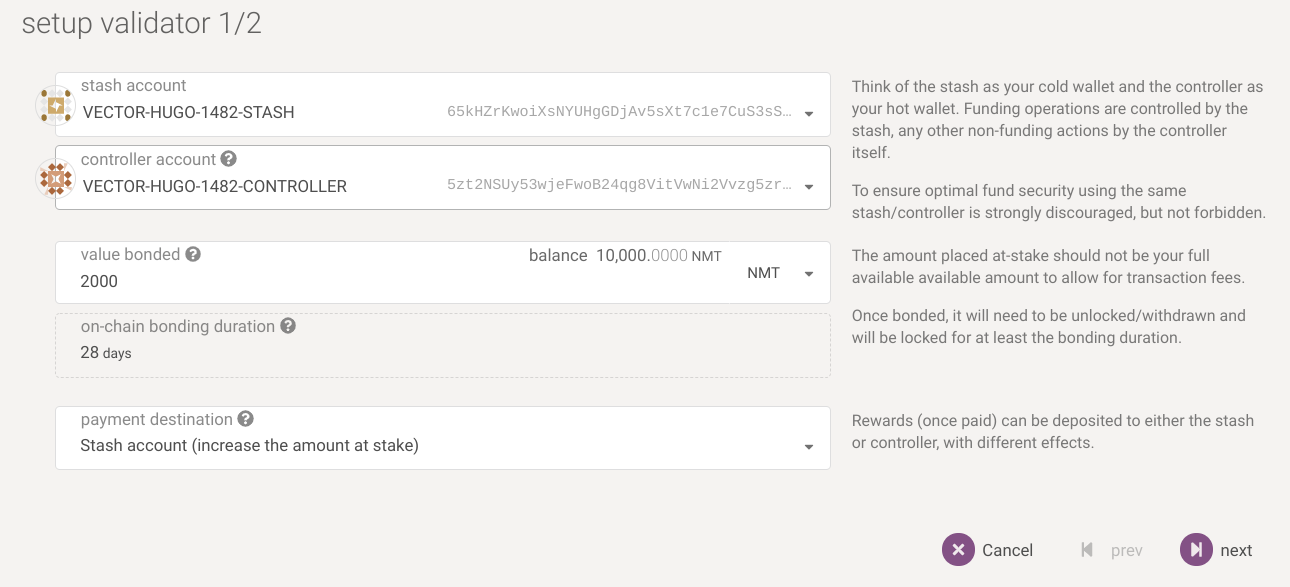Select the VECTOR-HUGO-1482-STASH account name
The width and height of the screenshot is (1290, 587).
(x=188, y=112)
